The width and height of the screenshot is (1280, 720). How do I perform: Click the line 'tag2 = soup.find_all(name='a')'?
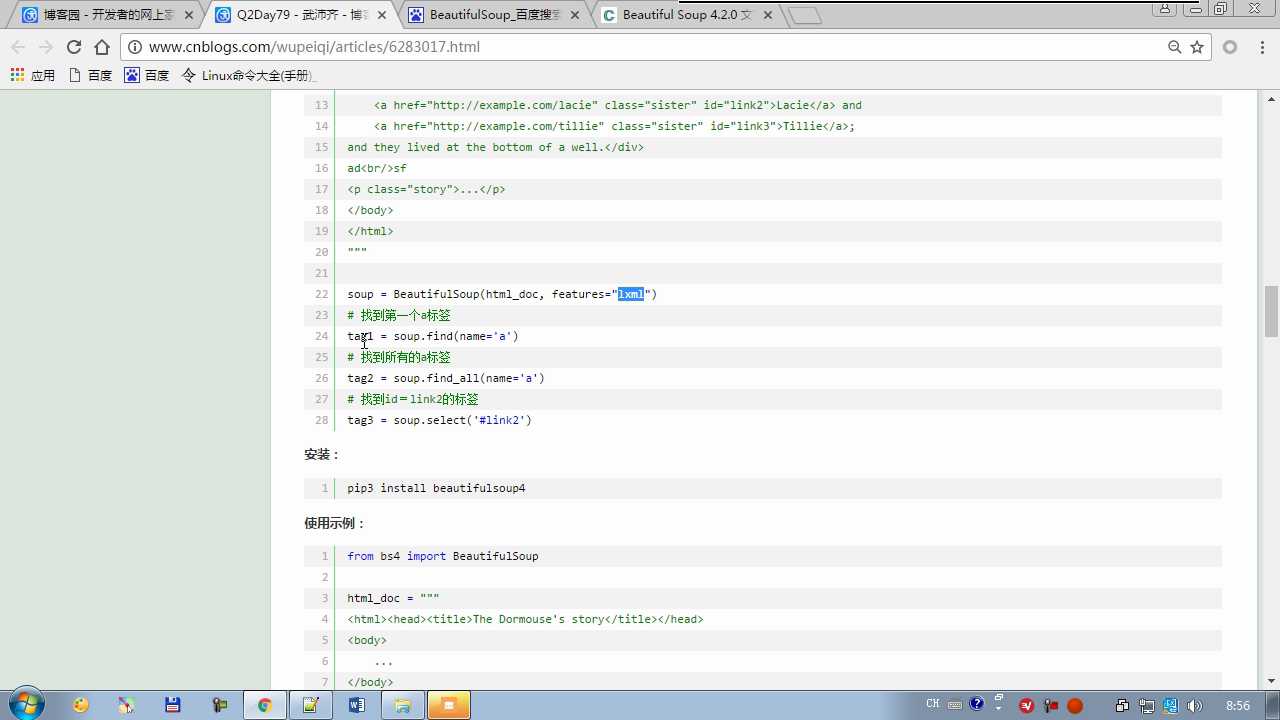pyautogui.click(x=446, y=378)
